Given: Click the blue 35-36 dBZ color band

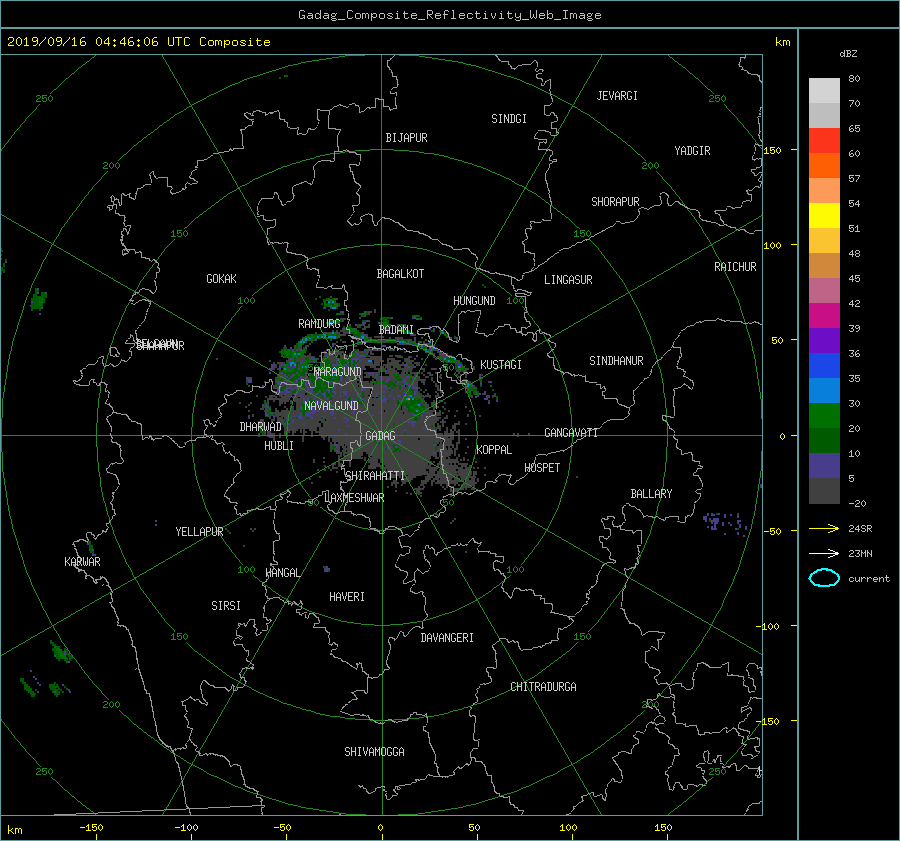Looking at the screenshot, I should pos(824,366).
